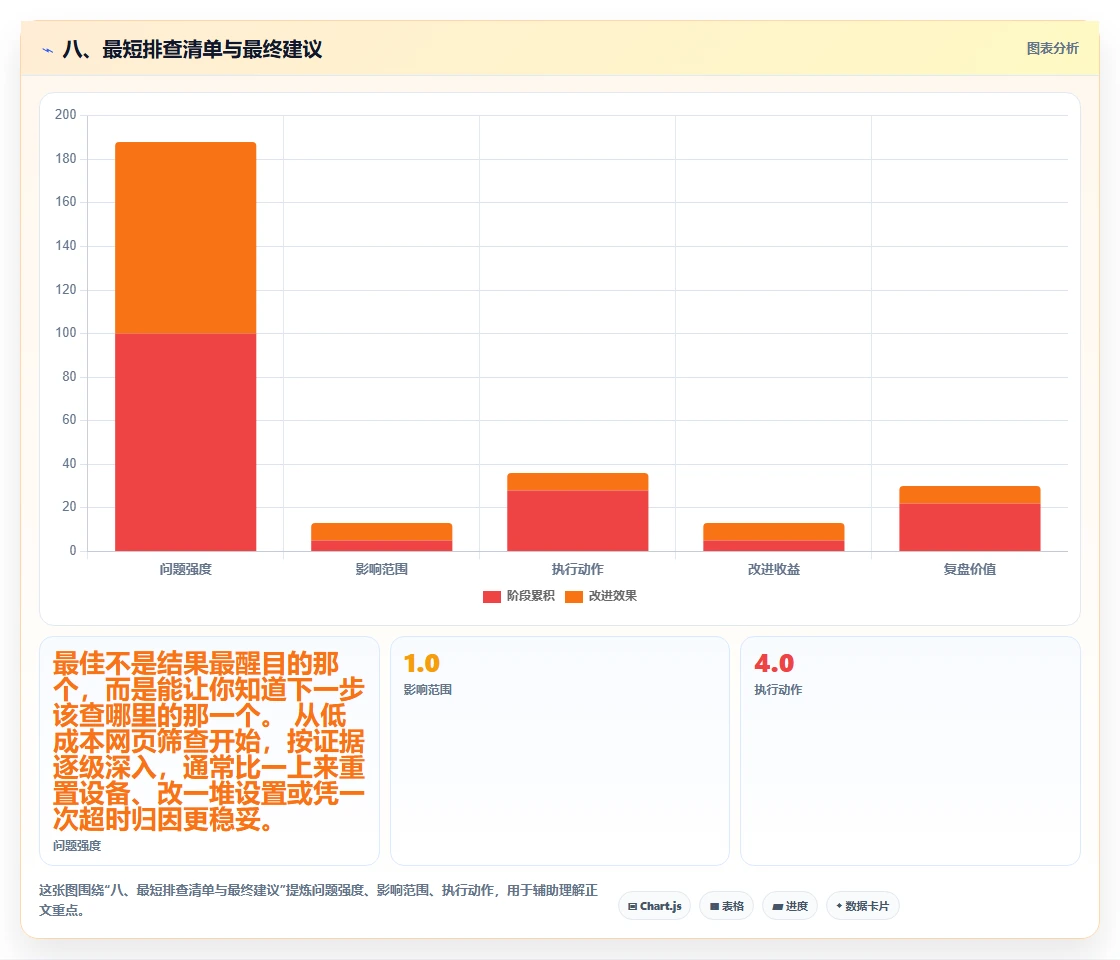Click the 0 y-axis tick label
The width and height of the screenshot is (1120, 960).
(73, 551)
